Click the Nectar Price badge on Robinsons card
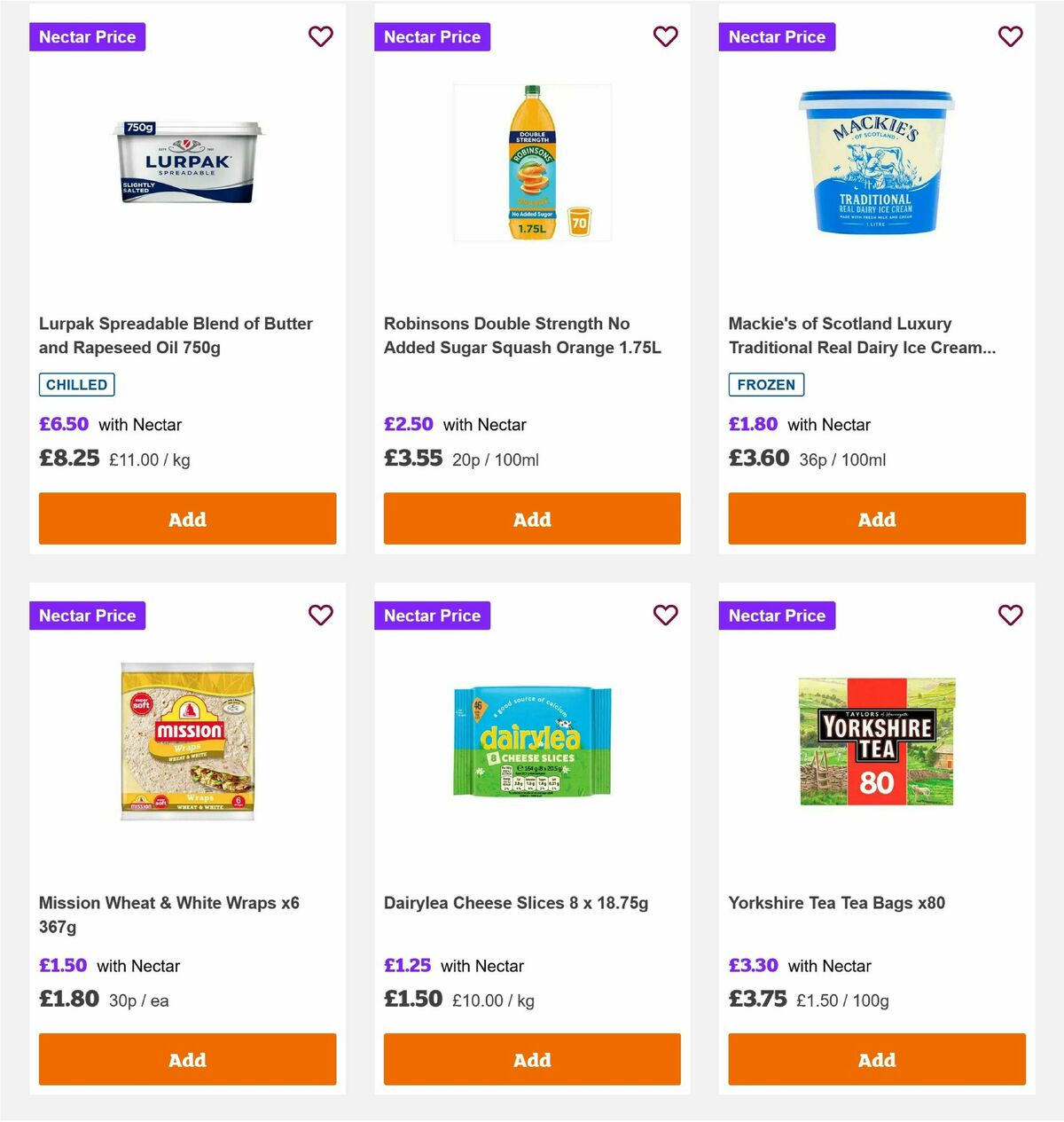This screenshot has height=1122, width=1064. point(432,36)
